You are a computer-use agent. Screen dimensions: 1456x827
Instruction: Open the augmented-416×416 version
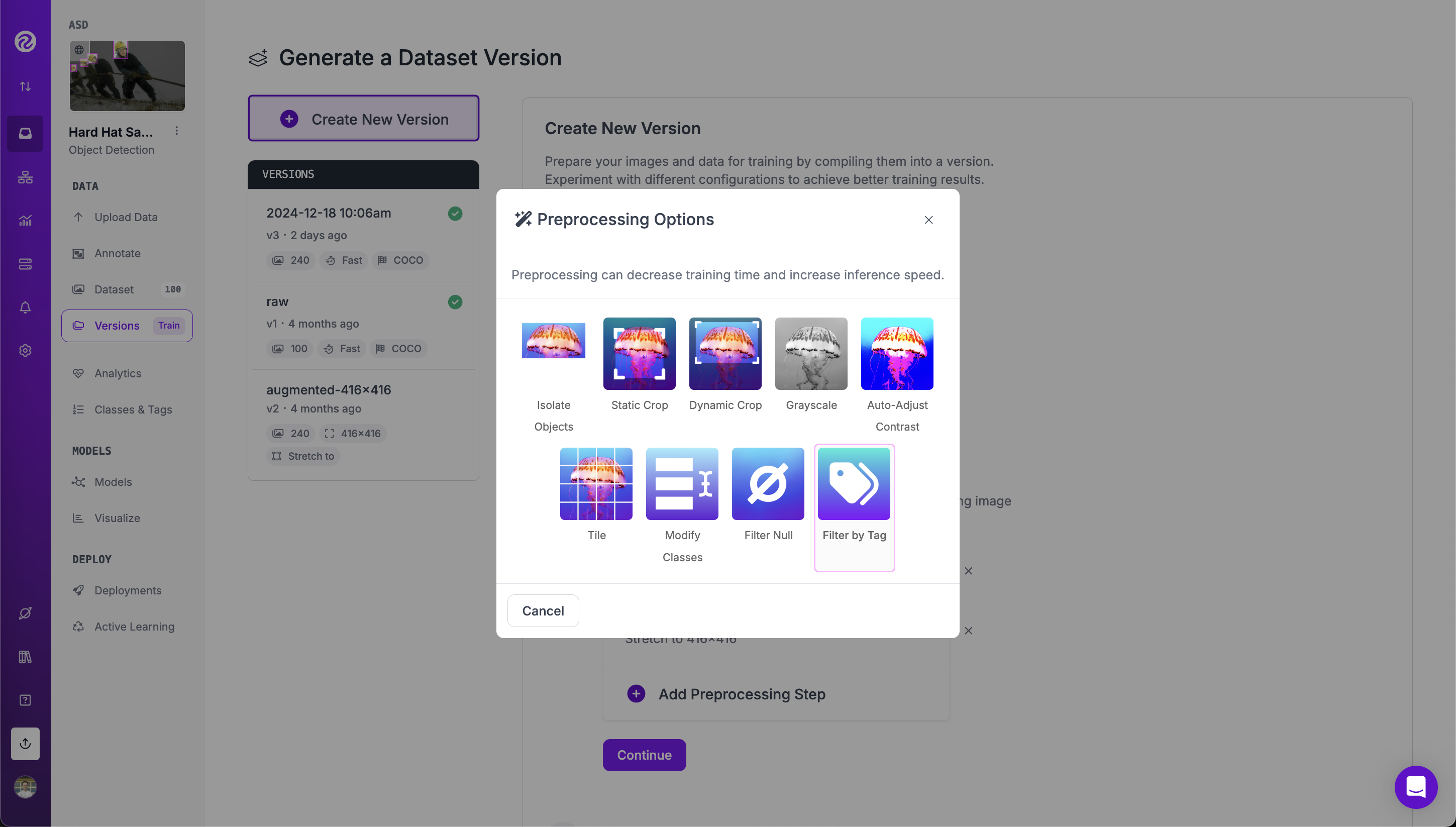tap(328, 390)
